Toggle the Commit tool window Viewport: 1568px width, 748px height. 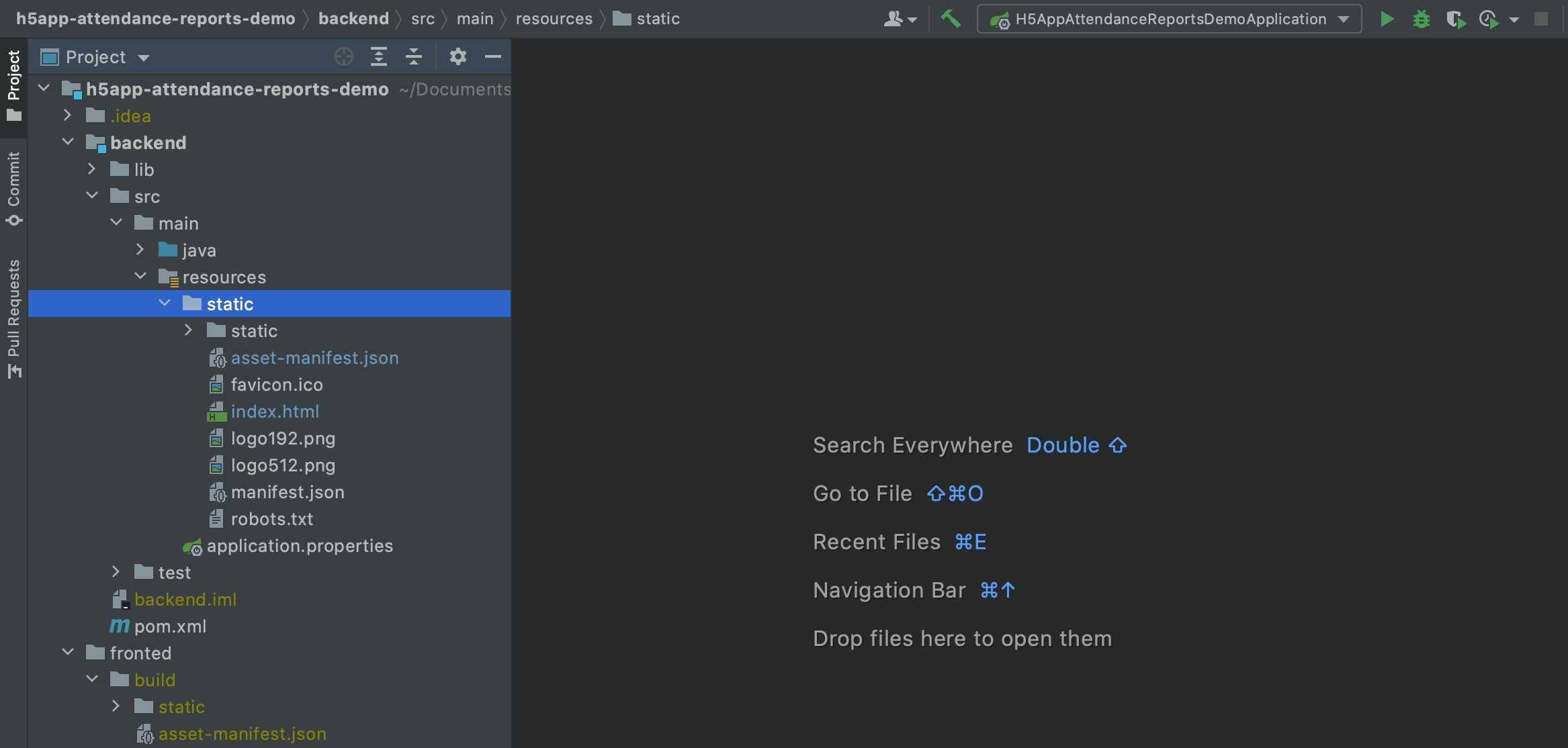13,186
